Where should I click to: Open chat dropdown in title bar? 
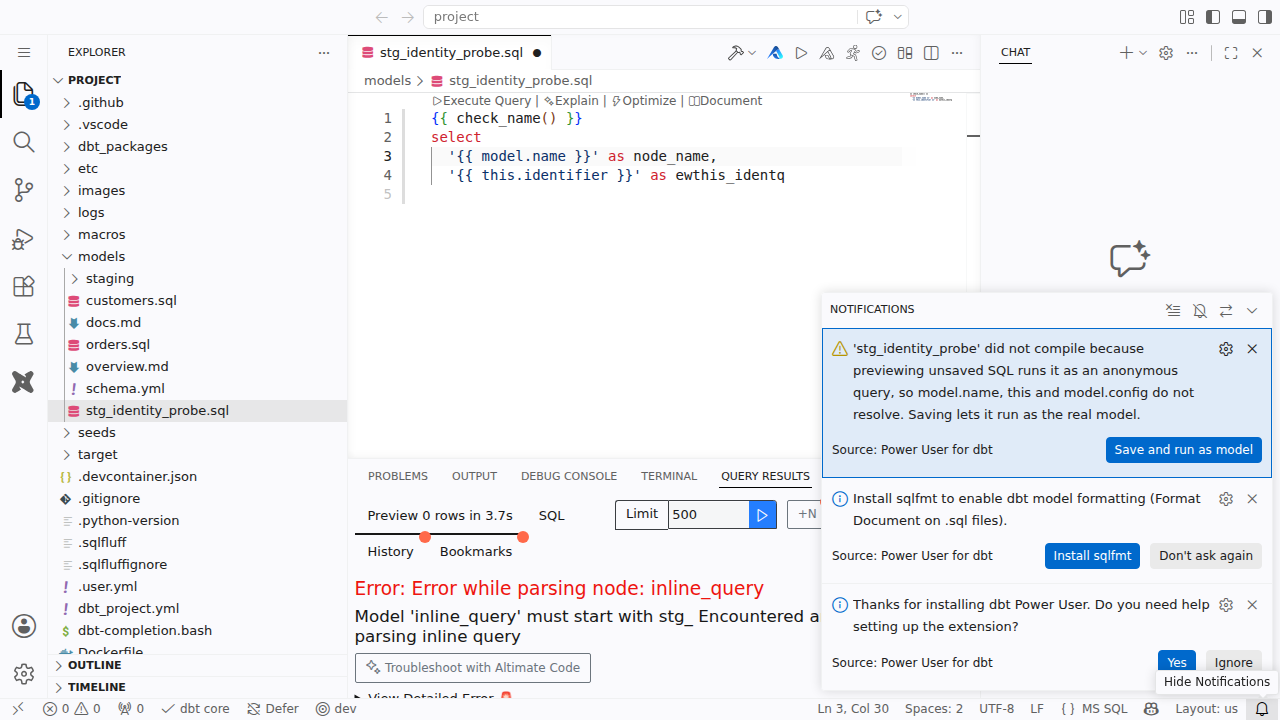coord(898,17)
